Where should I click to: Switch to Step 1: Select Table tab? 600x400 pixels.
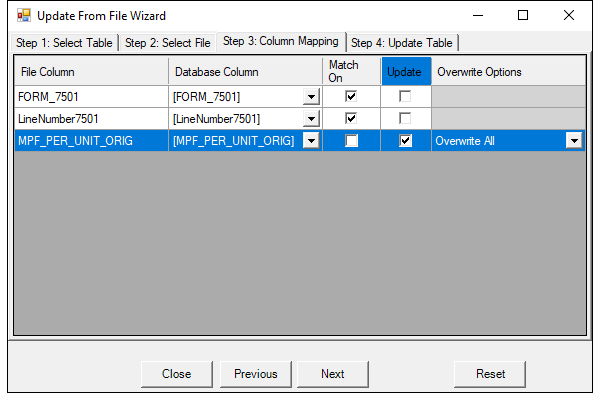[x=64, y=43]
